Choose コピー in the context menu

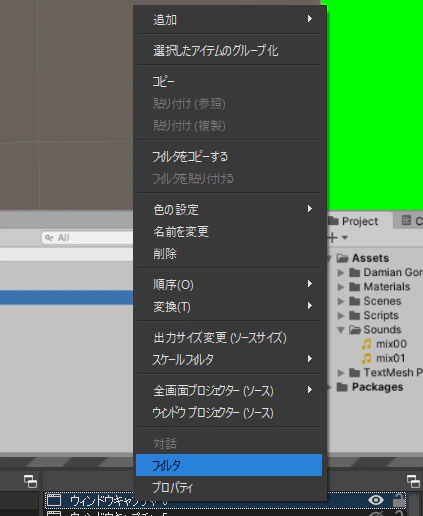[x=229, y=81]
